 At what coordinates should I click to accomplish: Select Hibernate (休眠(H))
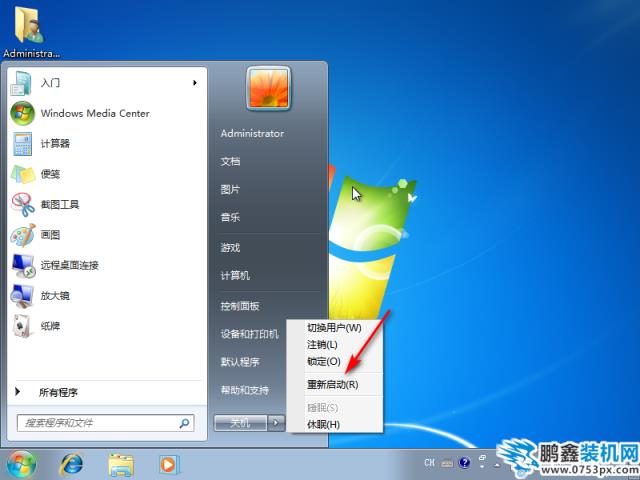tap(335, 424)
